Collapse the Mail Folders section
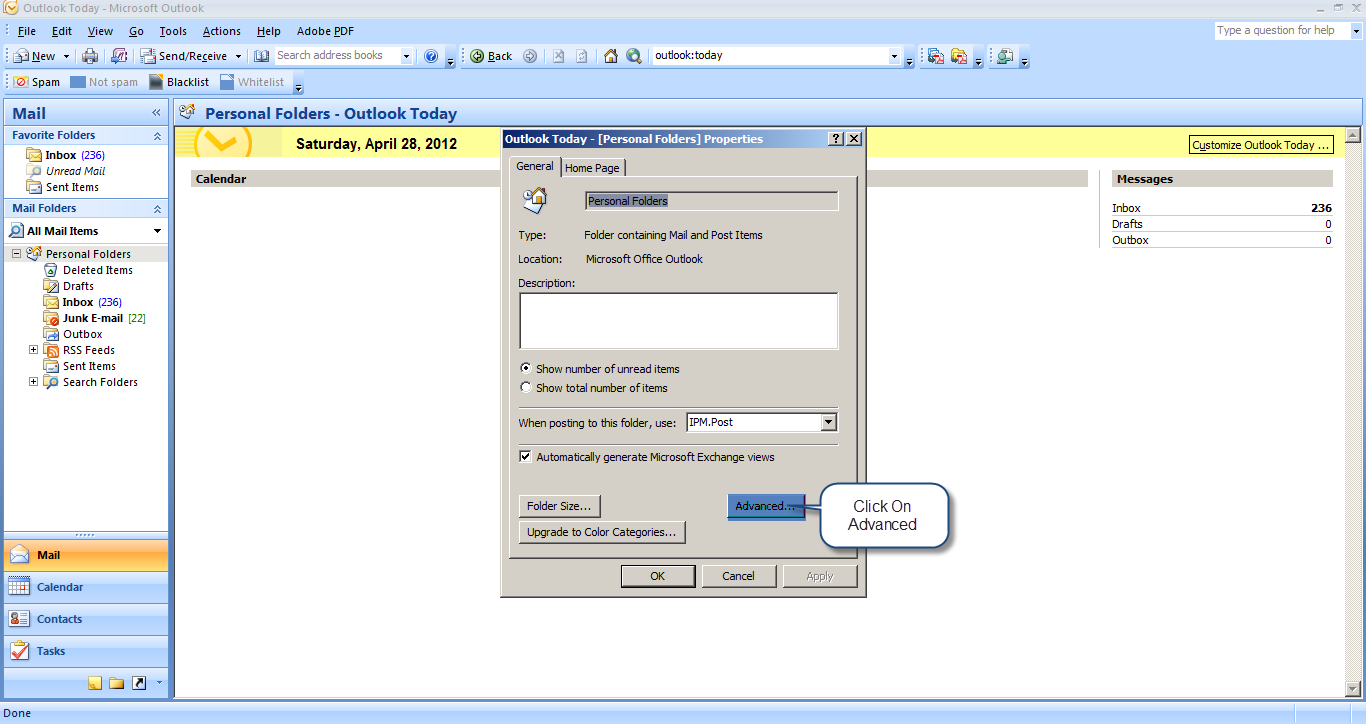 pyautogui.click(x=157, y=208)
